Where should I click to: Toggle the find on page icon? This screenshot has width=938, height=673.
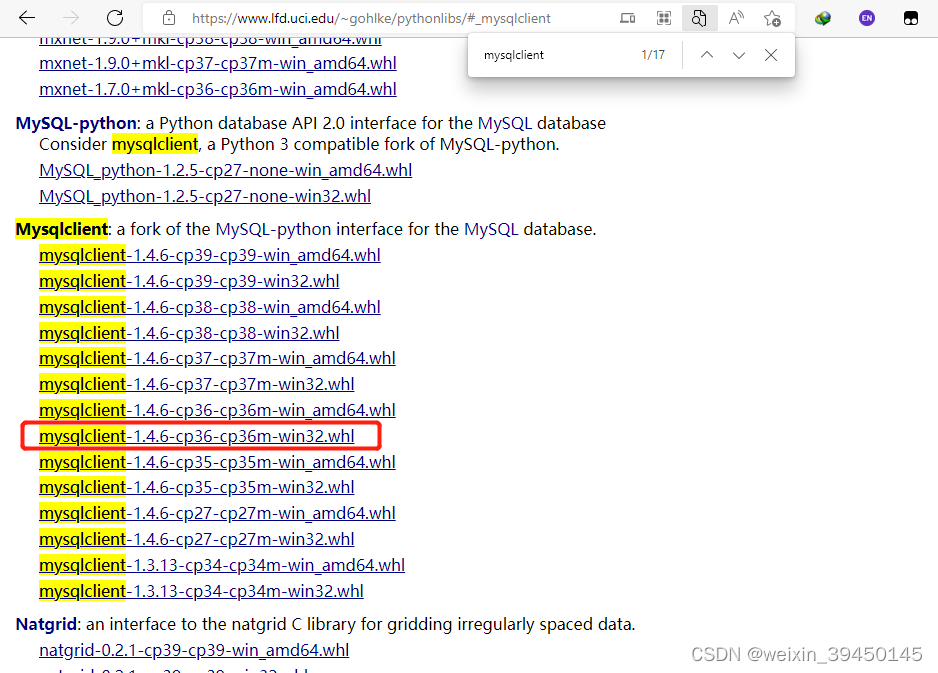tap(699, 19)
